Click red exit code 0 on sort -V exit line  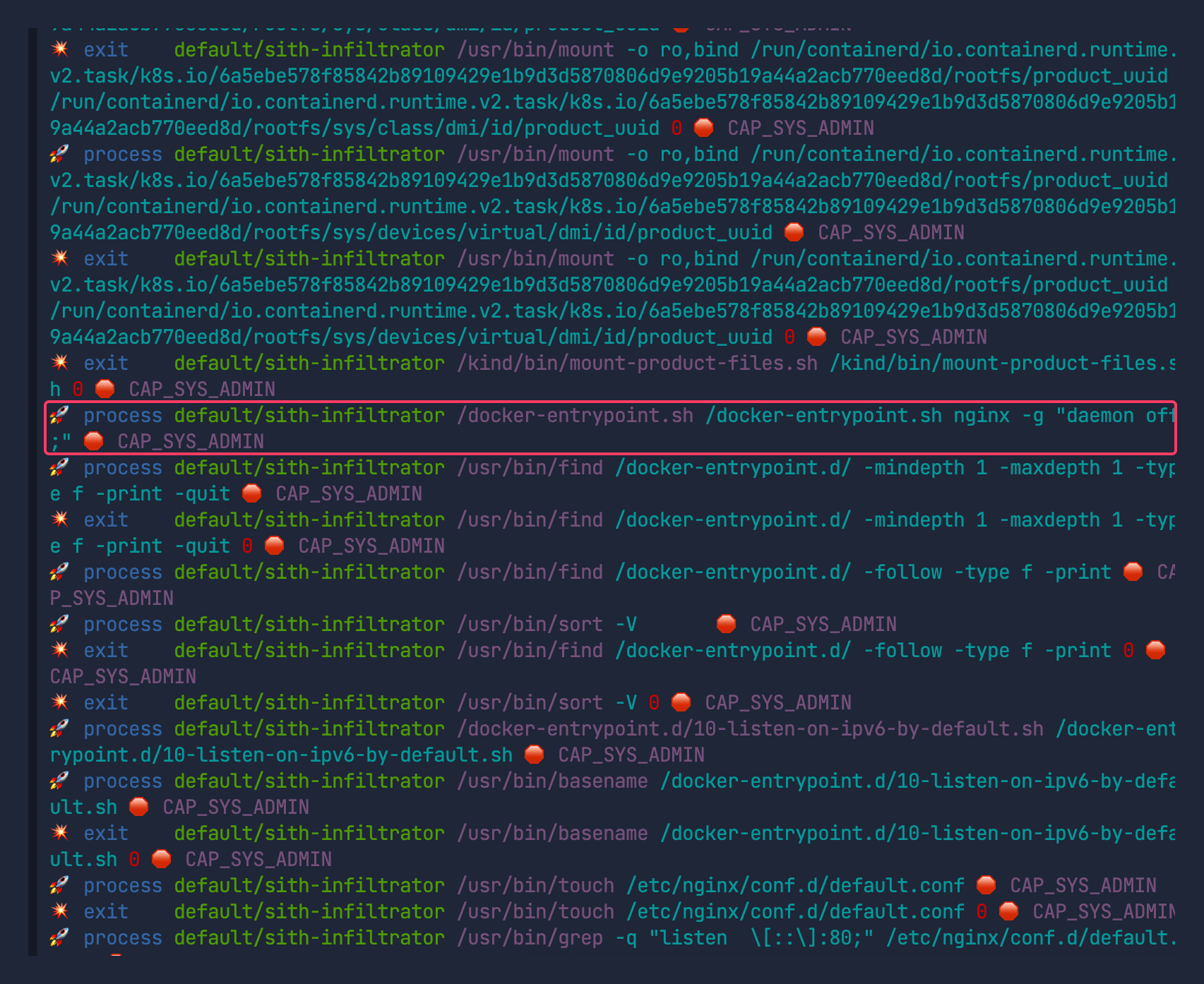(654, 703)
